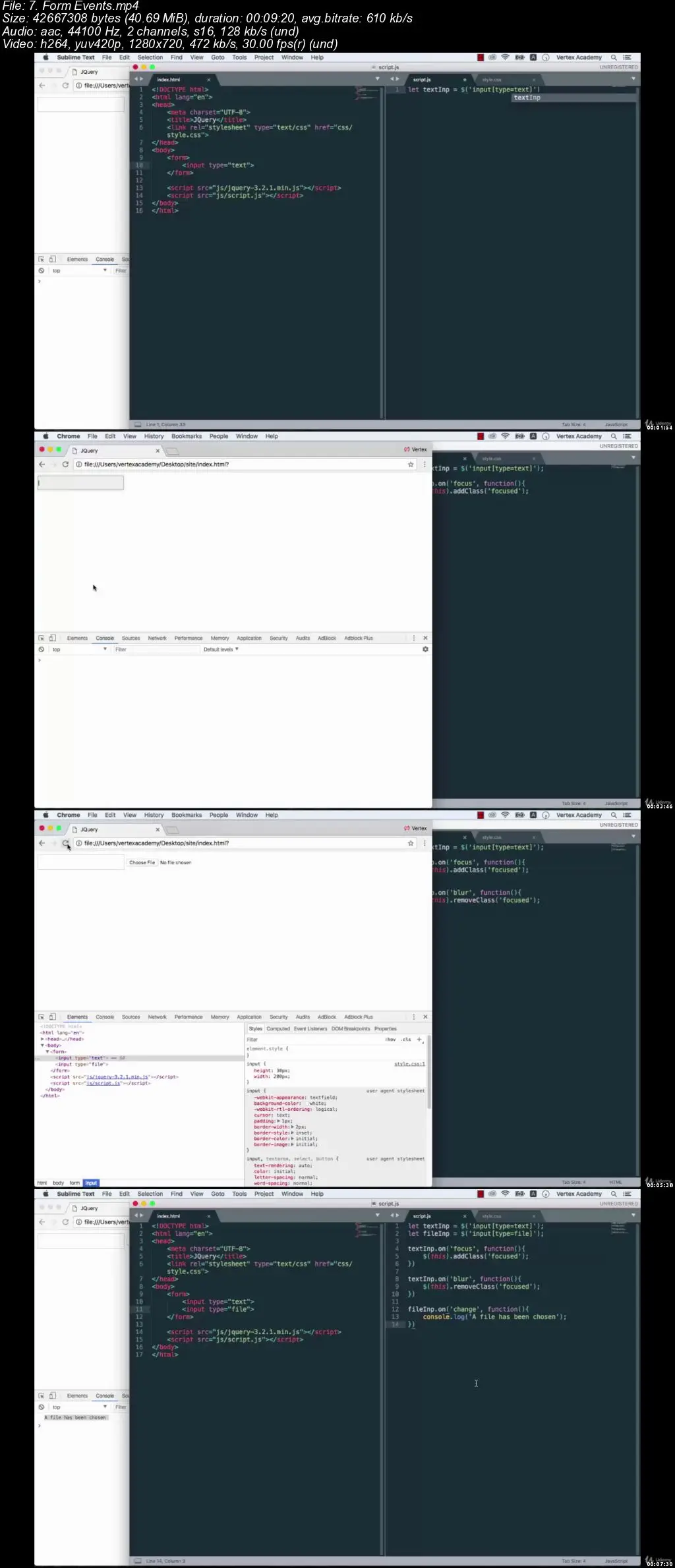Follow the js/jquery-3.2.1.min.js link
675x1568 pixels.
117,1077
